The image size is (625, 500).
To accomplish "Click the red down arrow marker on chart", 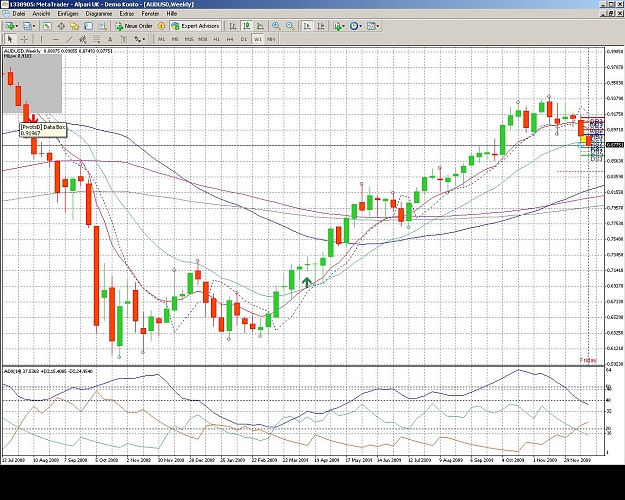I will point(34,118).
